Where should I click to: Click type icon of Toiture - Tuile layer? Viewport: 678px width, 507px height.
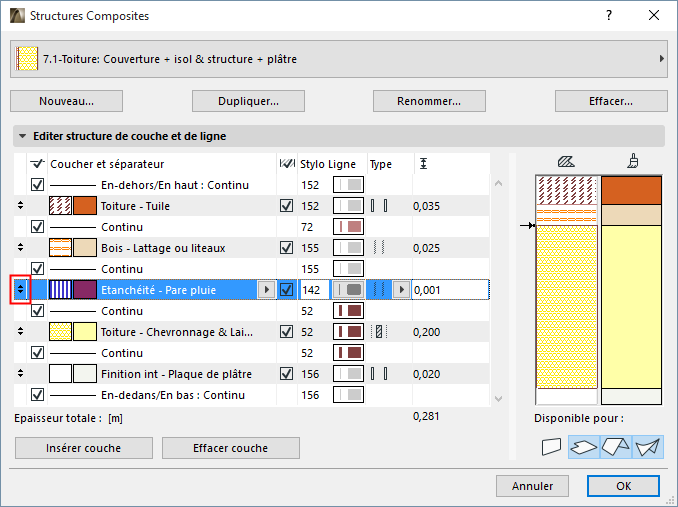pyautogui.click(x=379, y=206)
